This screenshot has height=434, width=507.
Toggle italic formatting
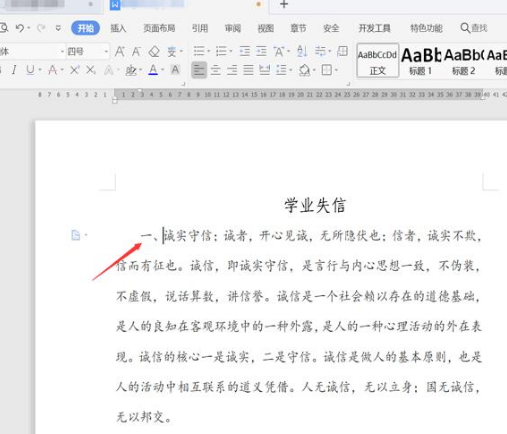(14, 70)
